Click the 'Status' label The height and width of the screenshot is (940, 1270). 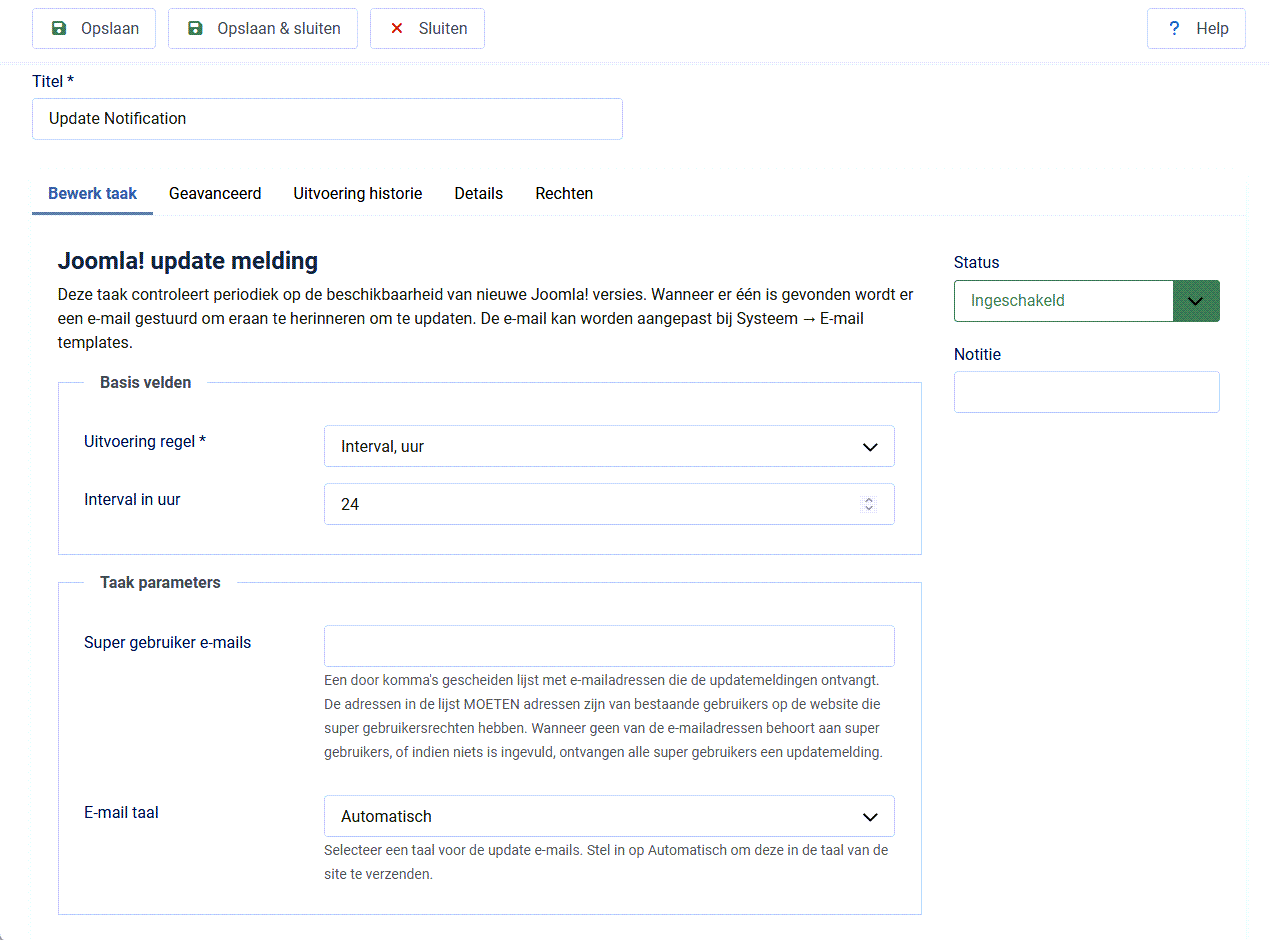click(x=976, y=262)
